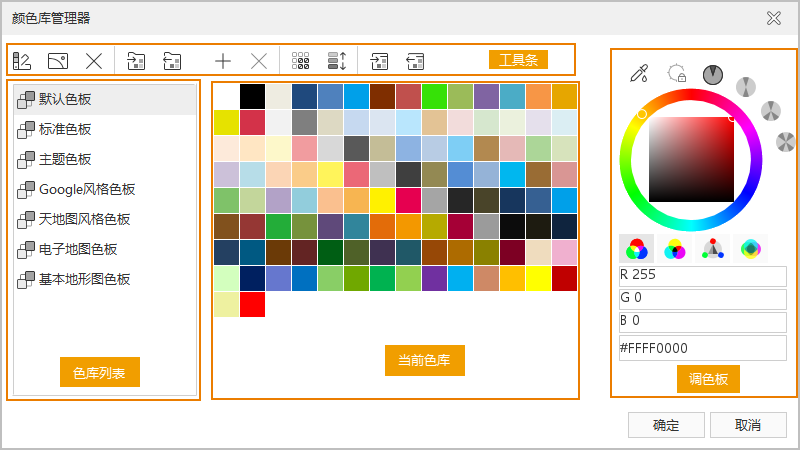Click the black X delete icon in toolbar

click(x=93, y=61)
